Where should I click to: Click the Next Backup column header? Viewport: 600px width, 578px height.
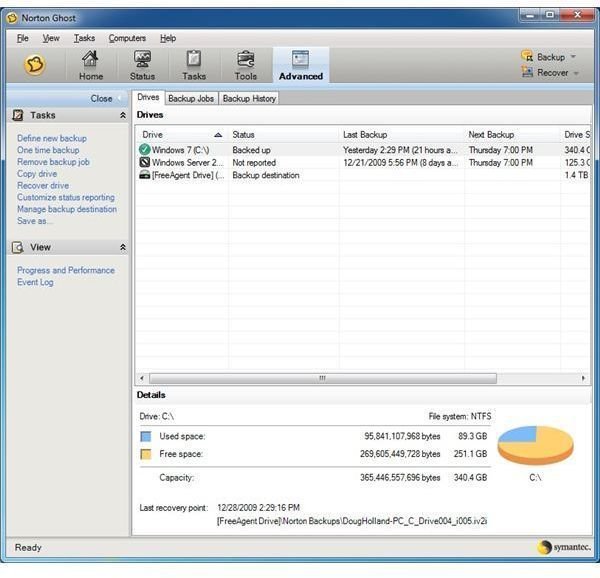pos(512,135)
